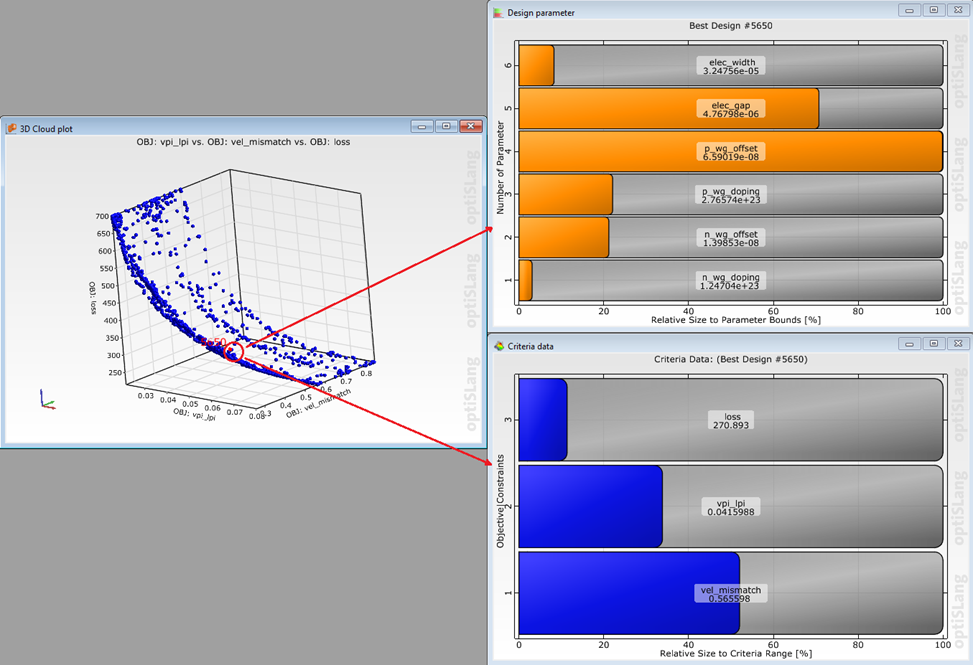
Task: Click the Design parameter window icon
Action: click(498, 12)
